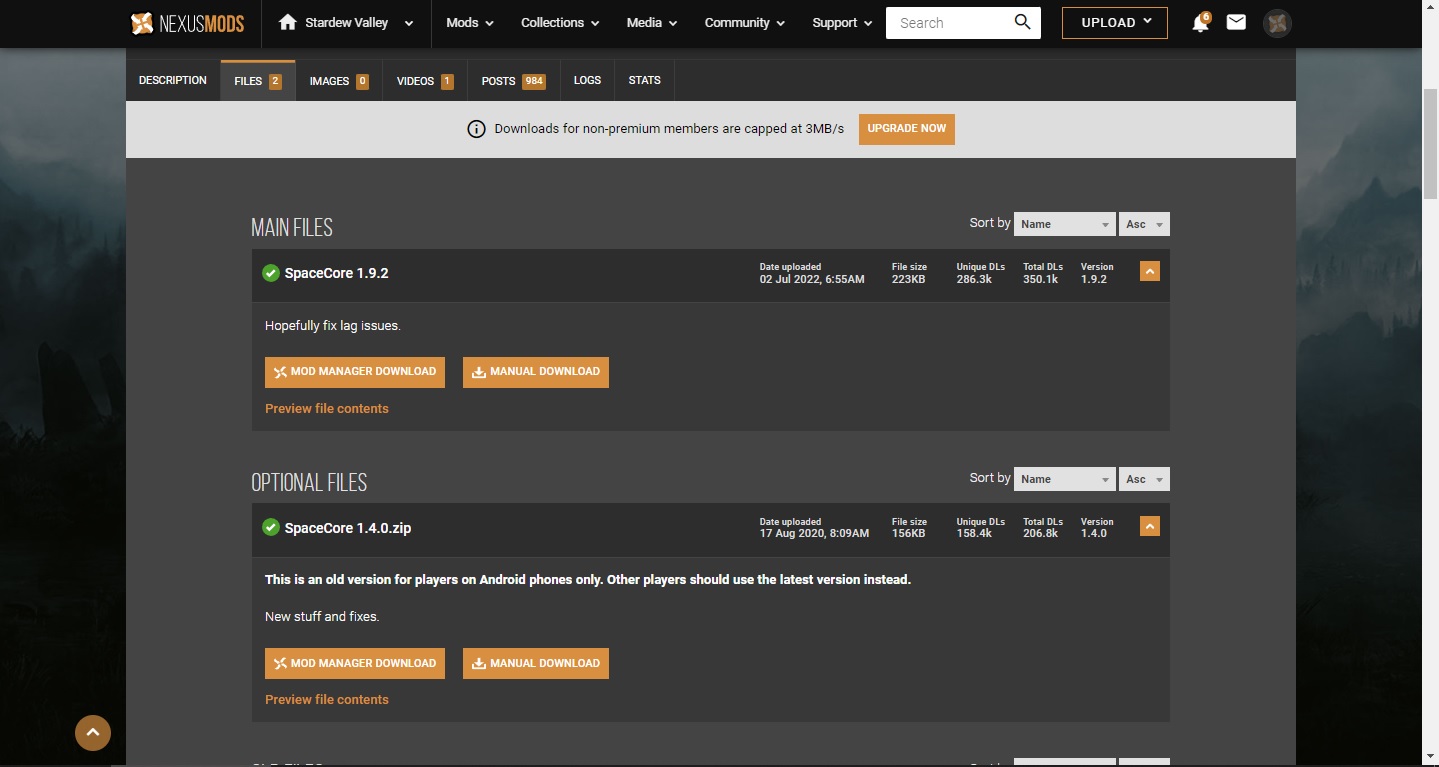This screenshot has height=767, width=1439.
Task: Open the messages envelope
Action: [x=1236, y=22]
